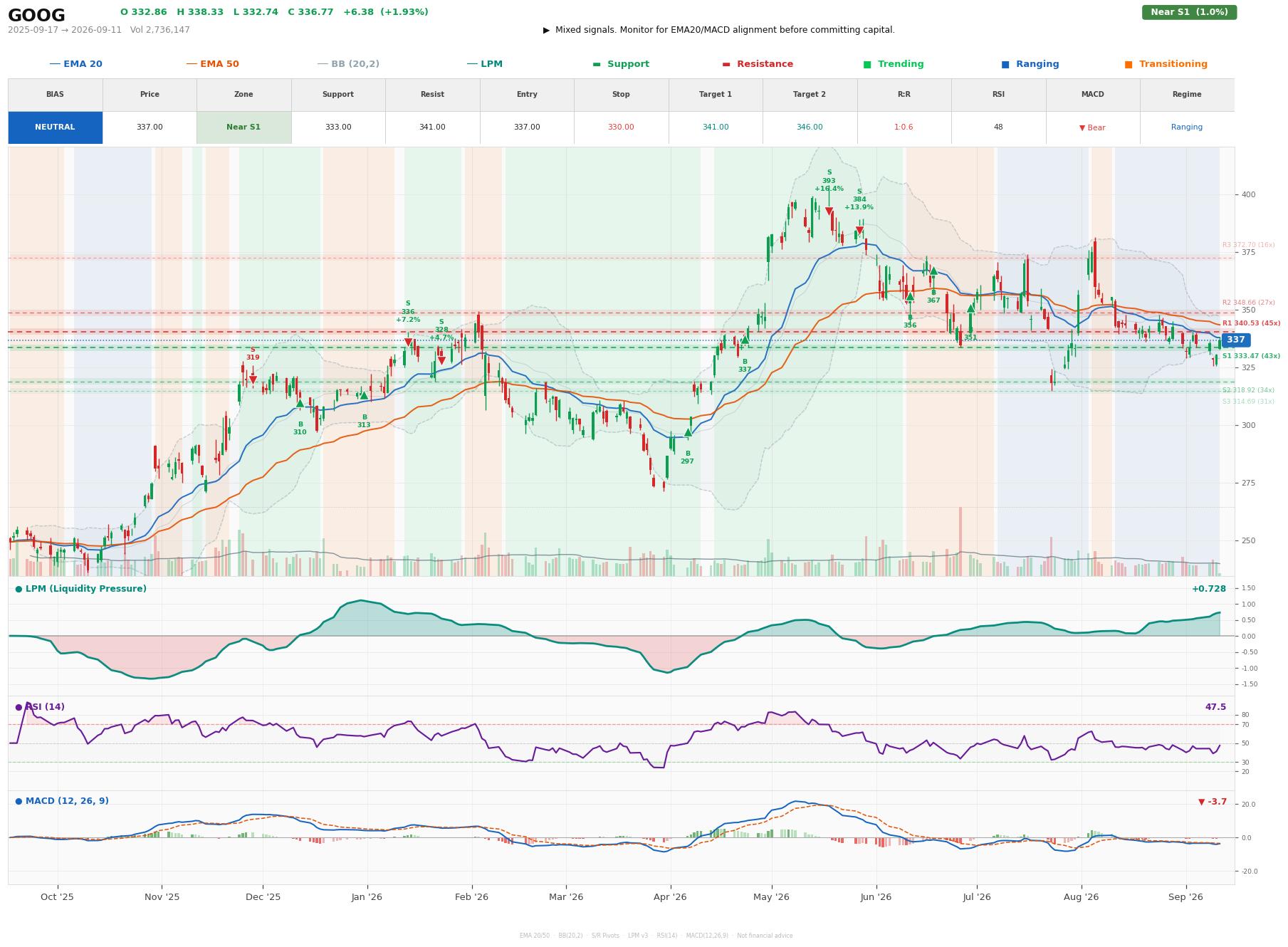Click the Vol 2,736,147 readout

point(160,30)
